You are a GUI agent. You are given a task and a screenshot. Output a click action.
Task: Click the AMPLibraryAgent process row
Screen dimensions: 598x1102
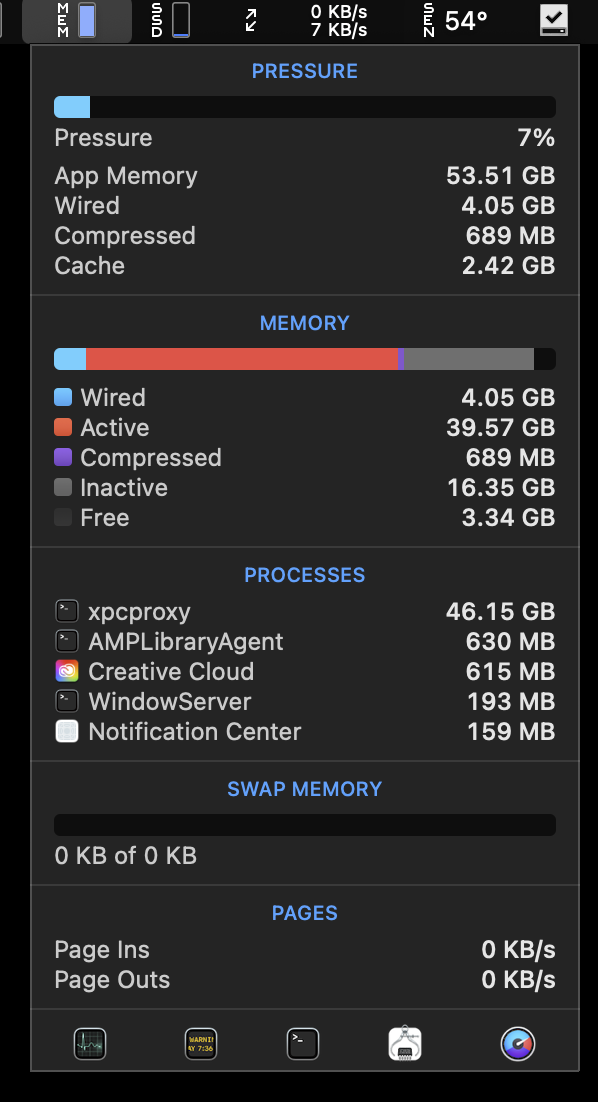click(305, 641)
